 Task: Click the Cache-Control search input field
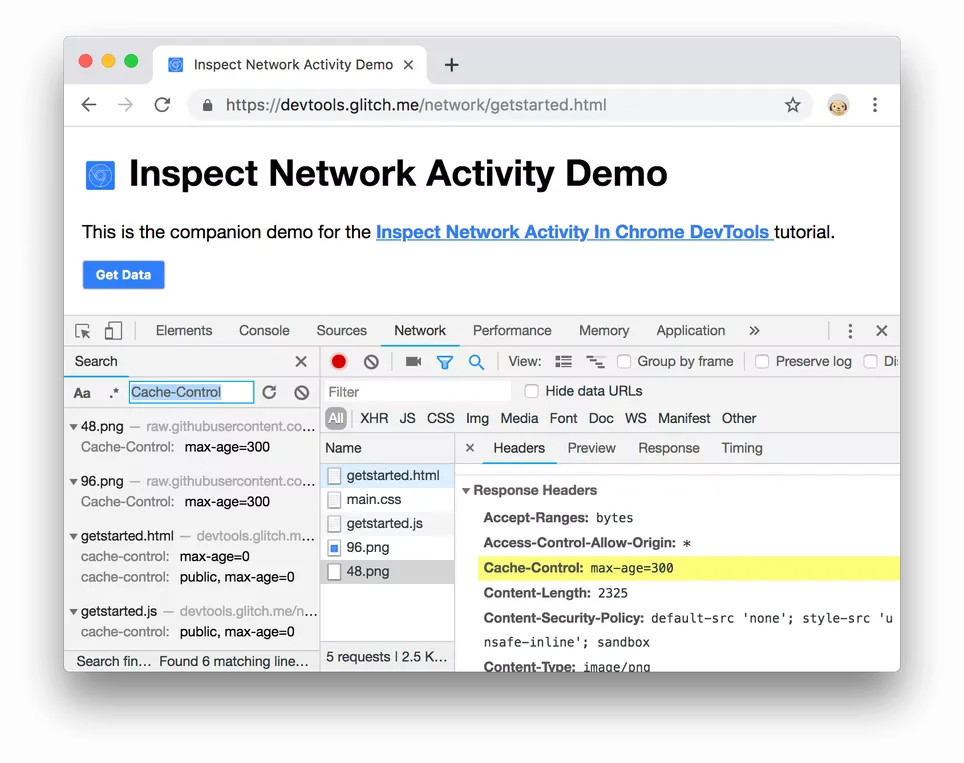coord(191,392)
